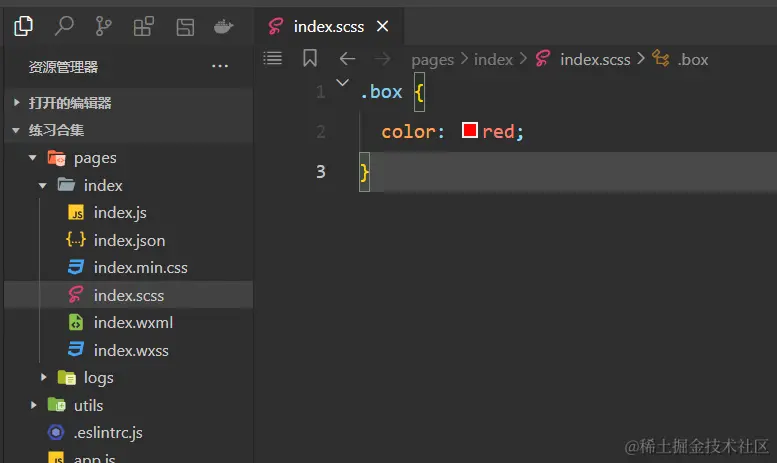Click line number 2 in the gutter
This screenshot has width=777, height=463.
pyautogui.click(x=320, y=131)
